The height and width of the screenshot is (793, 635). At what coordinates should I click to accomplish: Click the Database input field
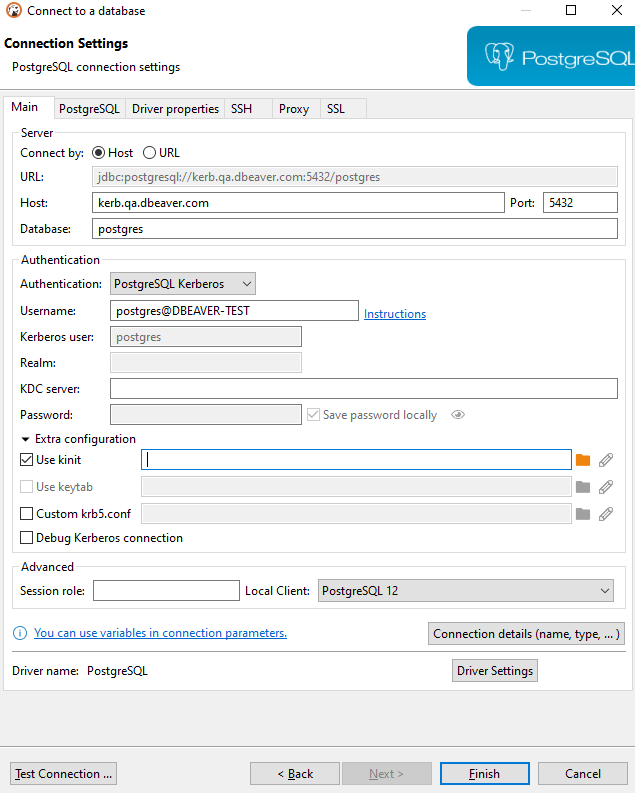355,229
